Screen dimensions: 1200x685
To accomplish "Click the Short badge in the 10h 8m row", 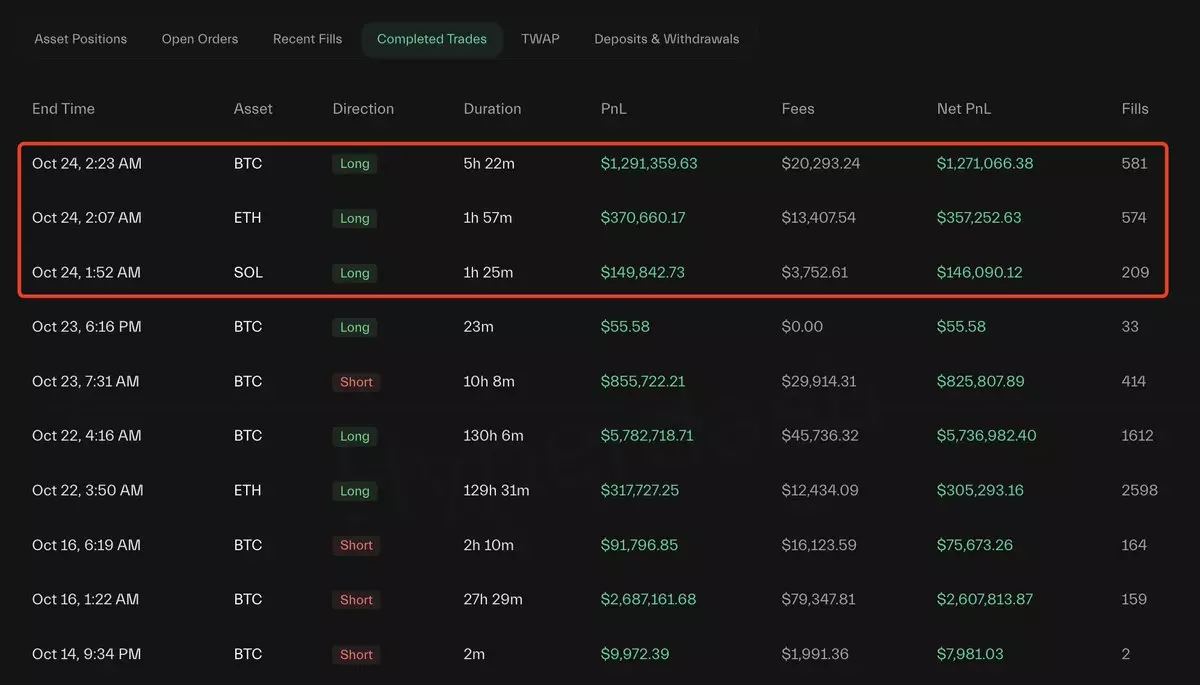I will click(356, 382).
